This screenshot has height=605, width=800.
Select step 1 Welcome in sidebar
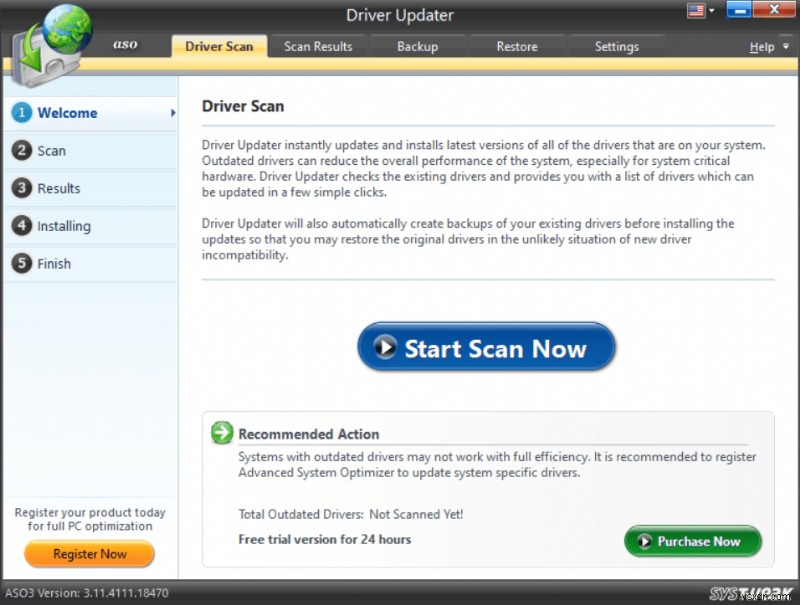[90, 113]
